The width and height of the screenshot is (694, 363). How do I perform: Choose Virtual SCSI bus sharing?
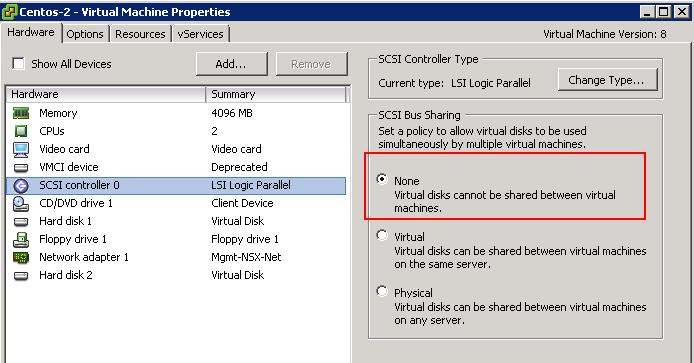(x=382, y=235)
